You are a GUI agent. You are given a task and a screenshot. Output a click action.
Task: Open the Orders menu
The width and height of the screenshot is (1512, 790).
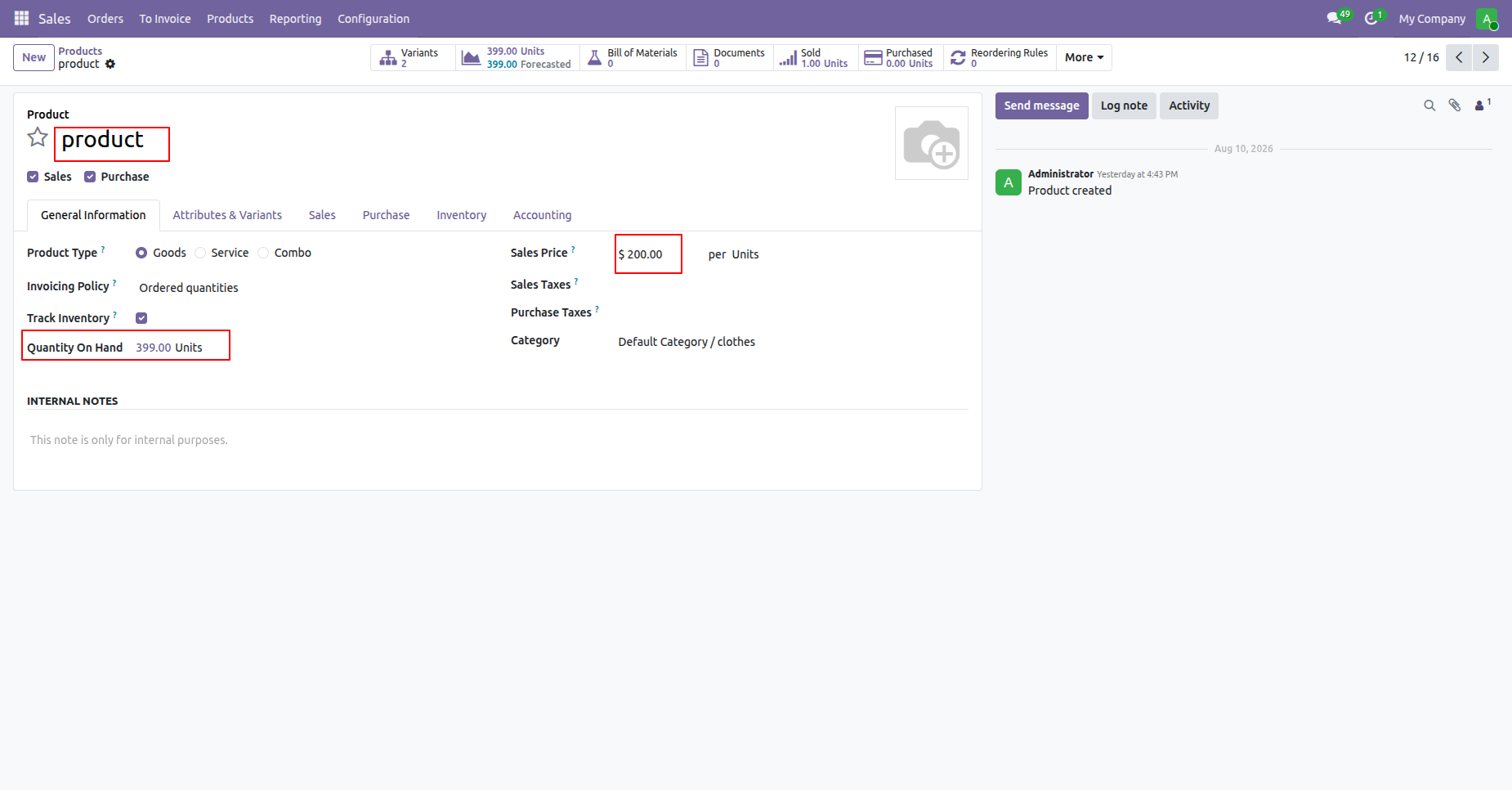click(x=105, y=19)
